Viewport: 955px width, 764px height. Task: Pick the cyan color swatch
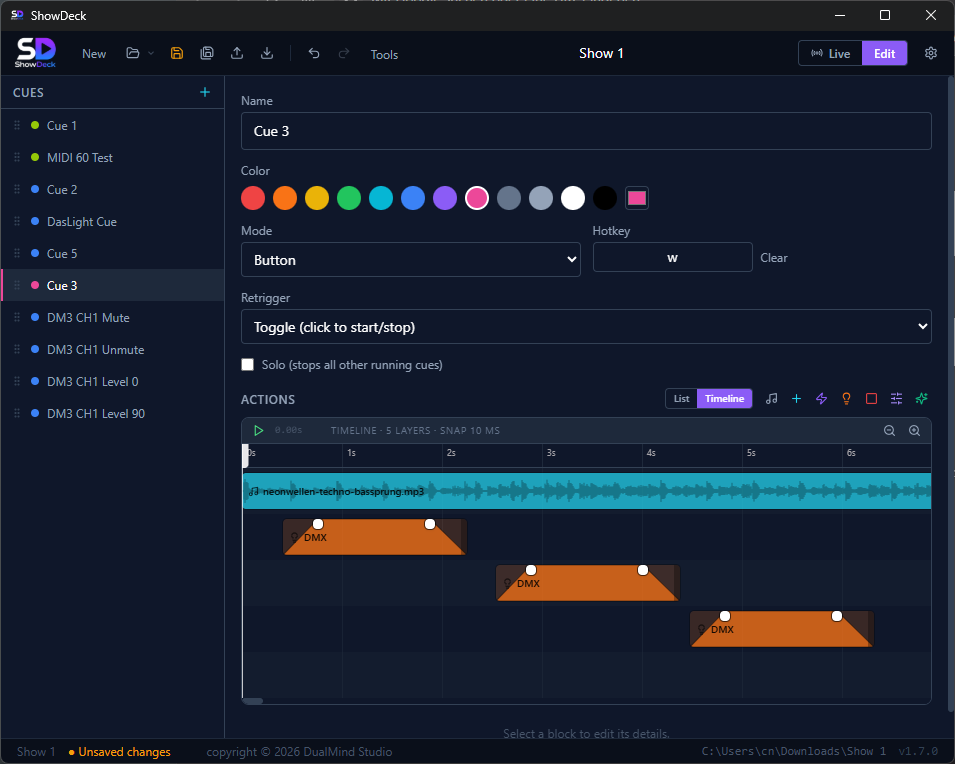coord(381,198)
